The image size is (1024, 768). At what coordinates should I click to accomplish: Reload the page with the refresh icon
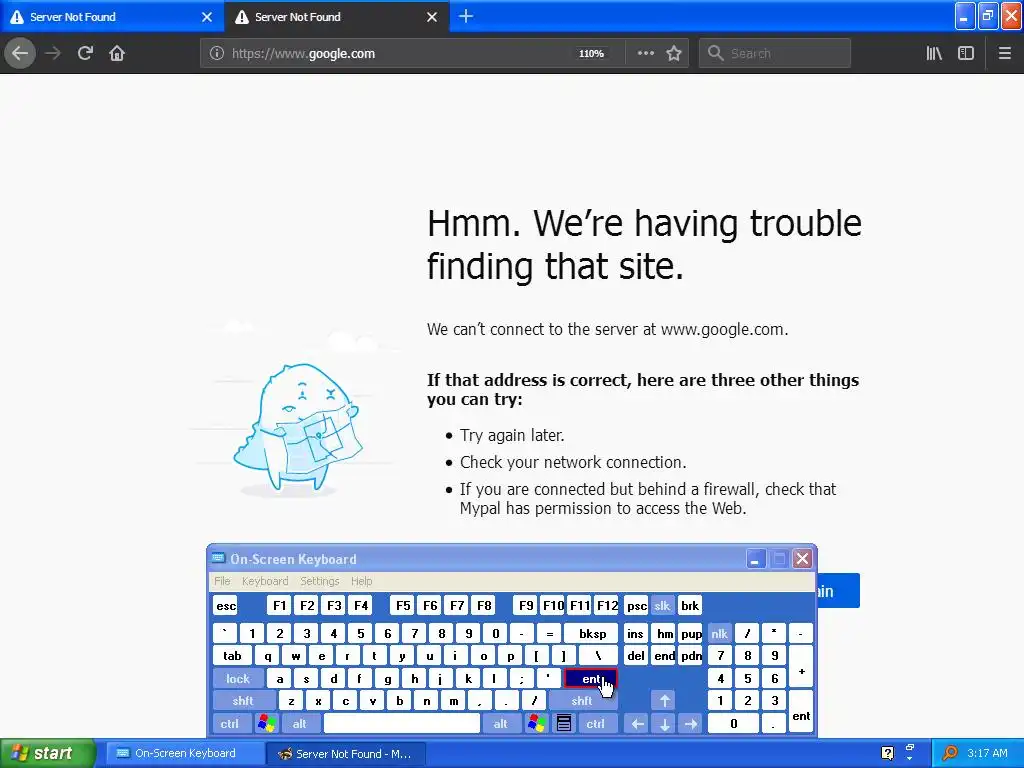85,53
